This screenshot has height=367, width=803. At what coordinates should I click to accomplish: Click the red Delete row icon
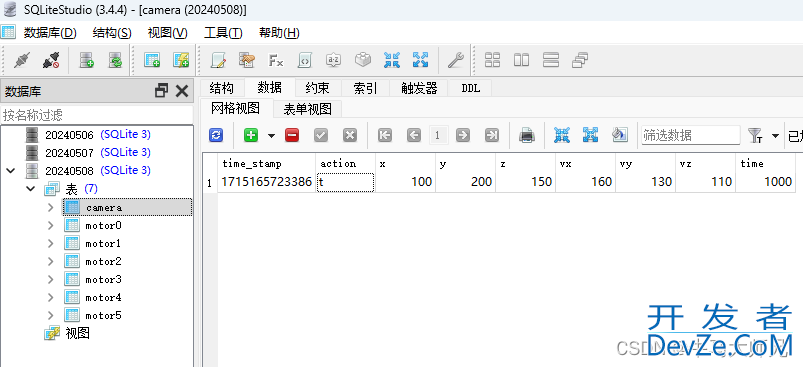point(292,136)
